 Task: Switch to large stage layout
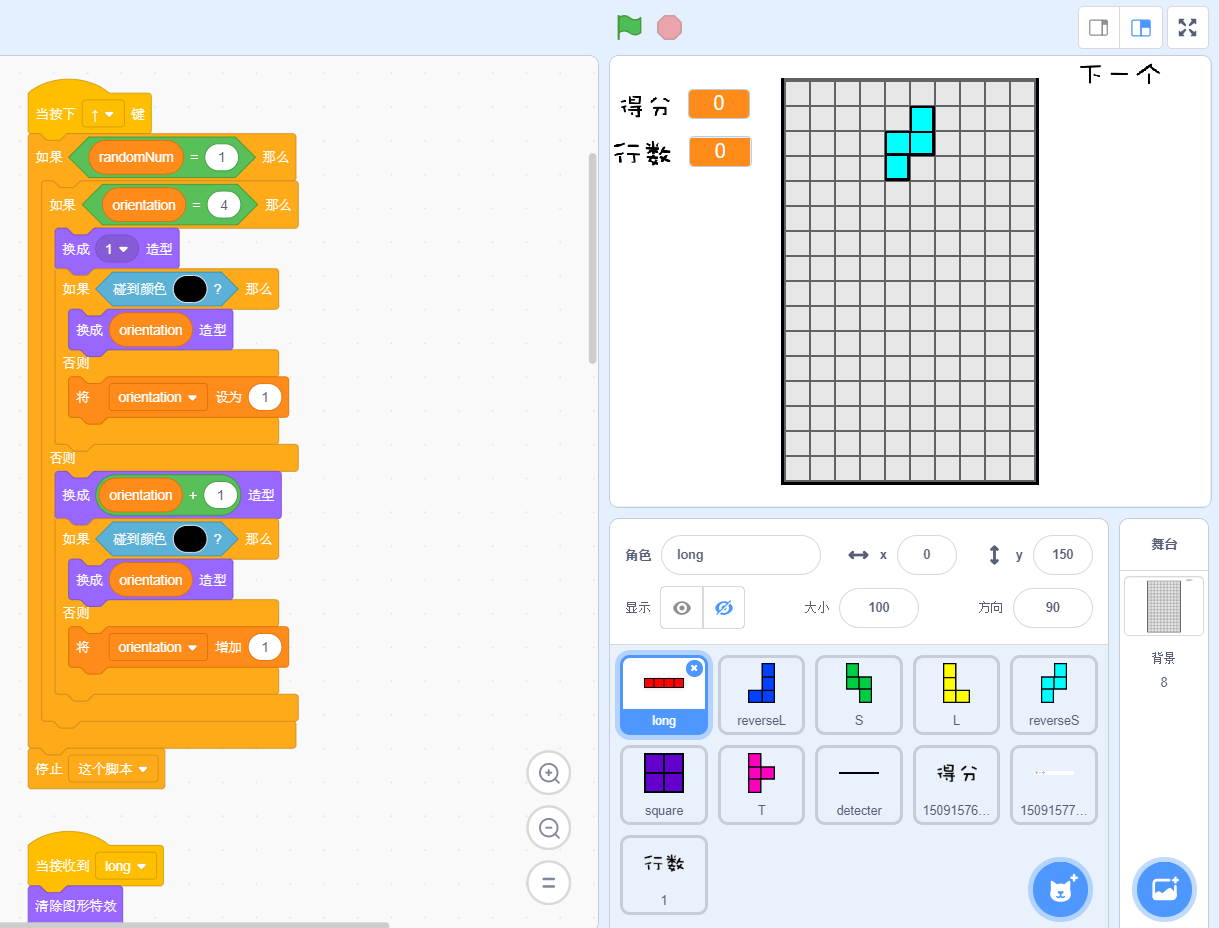[x=1140, y=27]
